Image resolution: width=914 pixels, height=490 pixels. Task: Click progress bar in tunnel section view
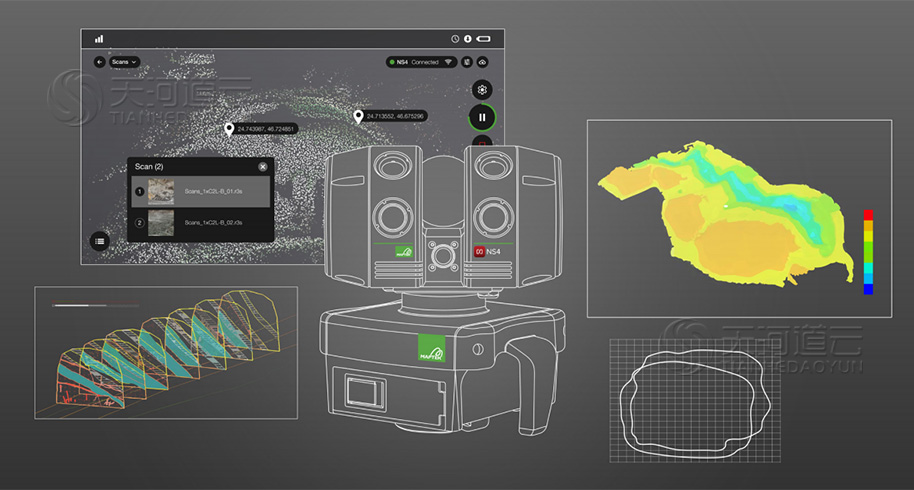[96, 305]
